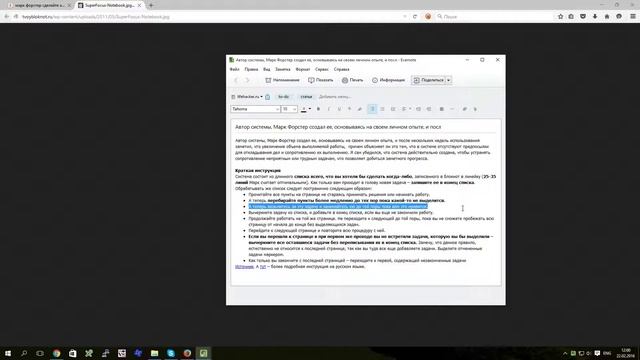The image size is (640, 360).
Task: Open the Файл menu in Evernote
Action: coord(234,69)
